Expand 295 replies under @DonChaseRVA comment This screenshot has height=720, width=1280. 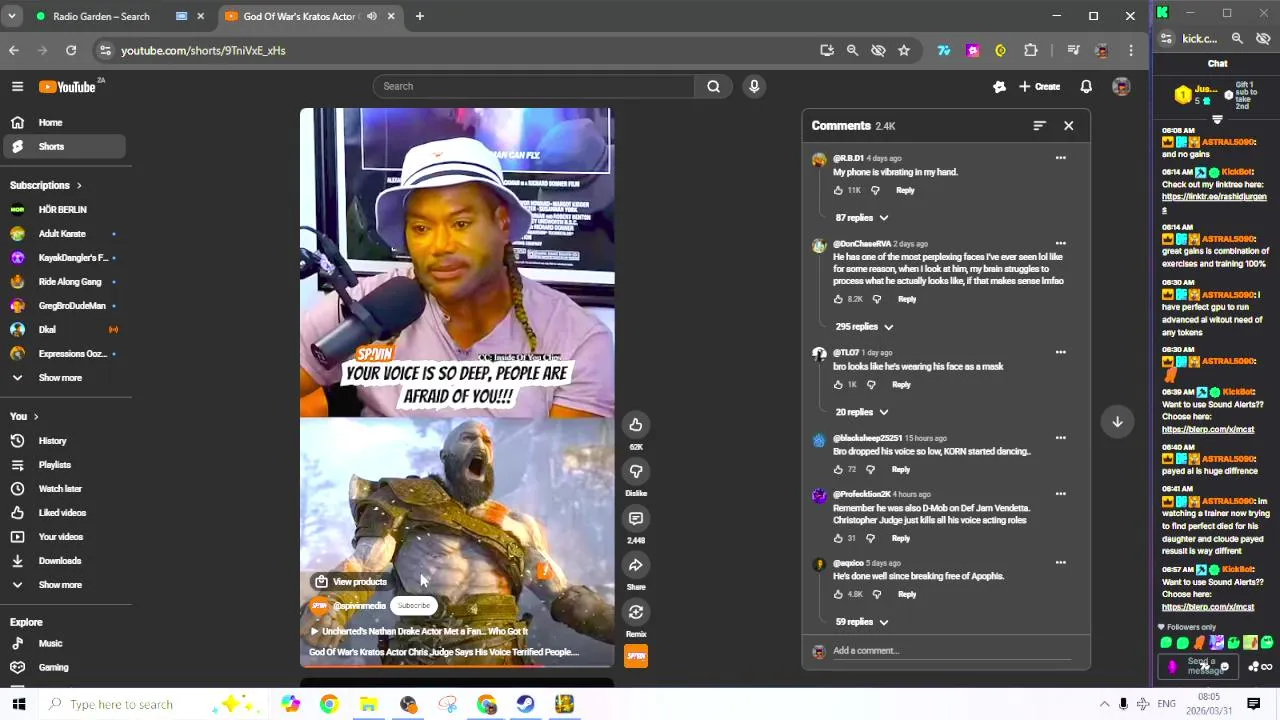(864, 327)
